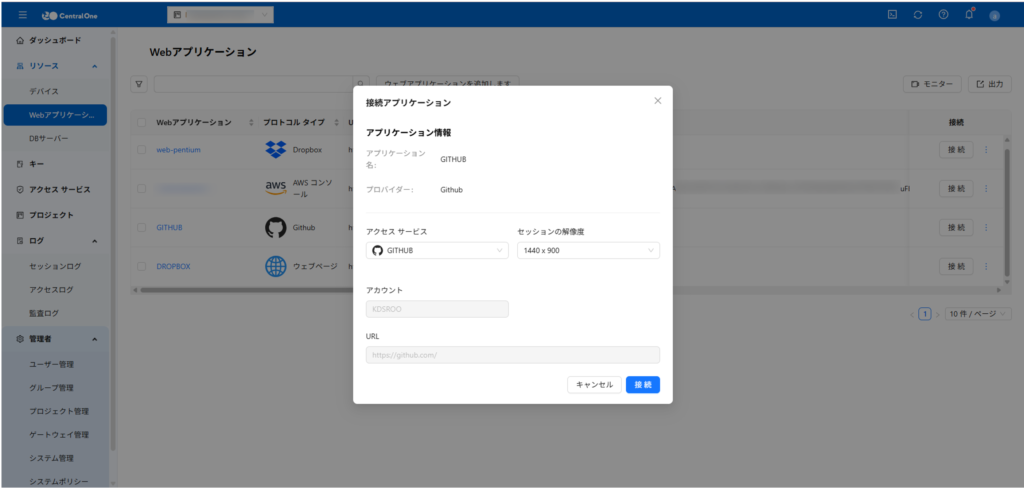Toggle the select-all checkbox in table header
This screenshot has height=488, width=1024.
pyautogui.click(x=142, y=122)
